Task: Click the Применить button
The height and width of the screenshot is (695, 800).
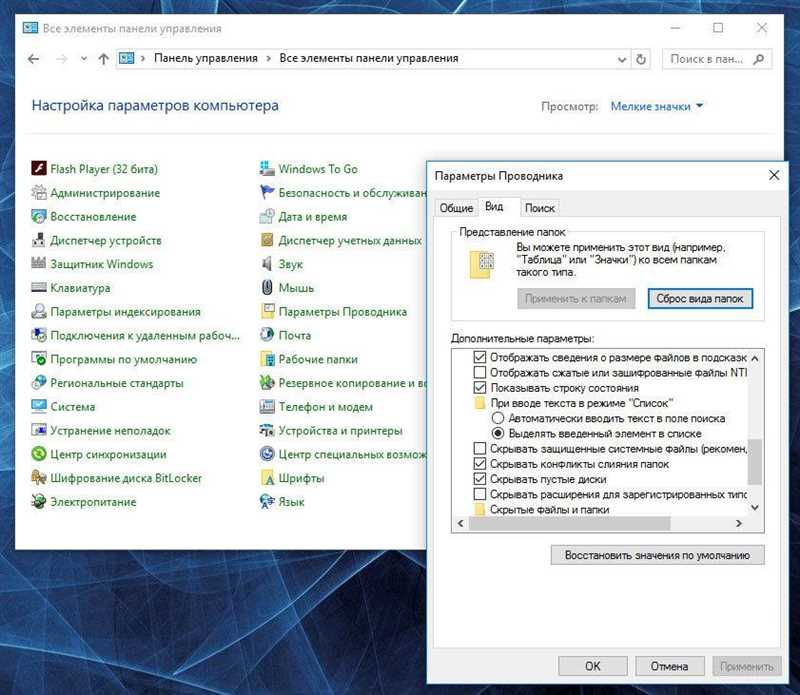Action: tap(746, 666)
